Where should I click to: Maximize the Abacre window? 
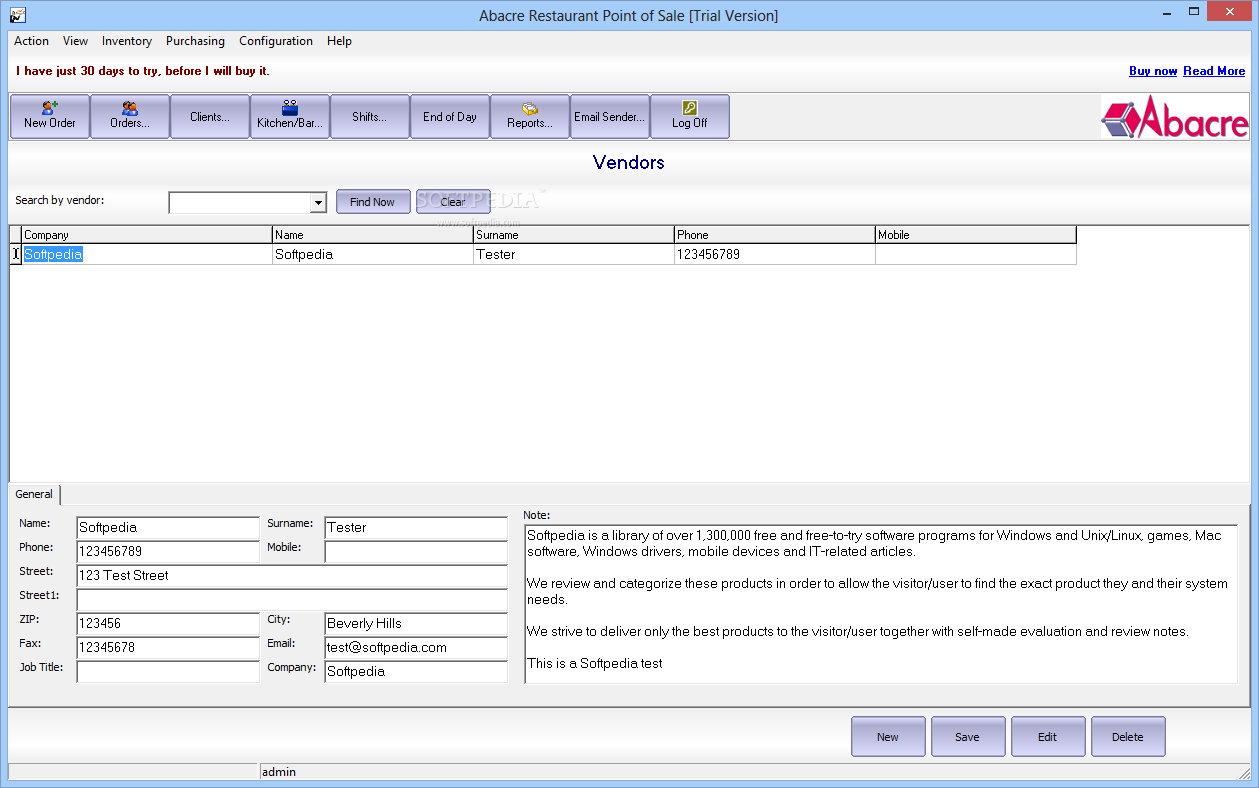pyautogui.click(x=1195, y=10)
